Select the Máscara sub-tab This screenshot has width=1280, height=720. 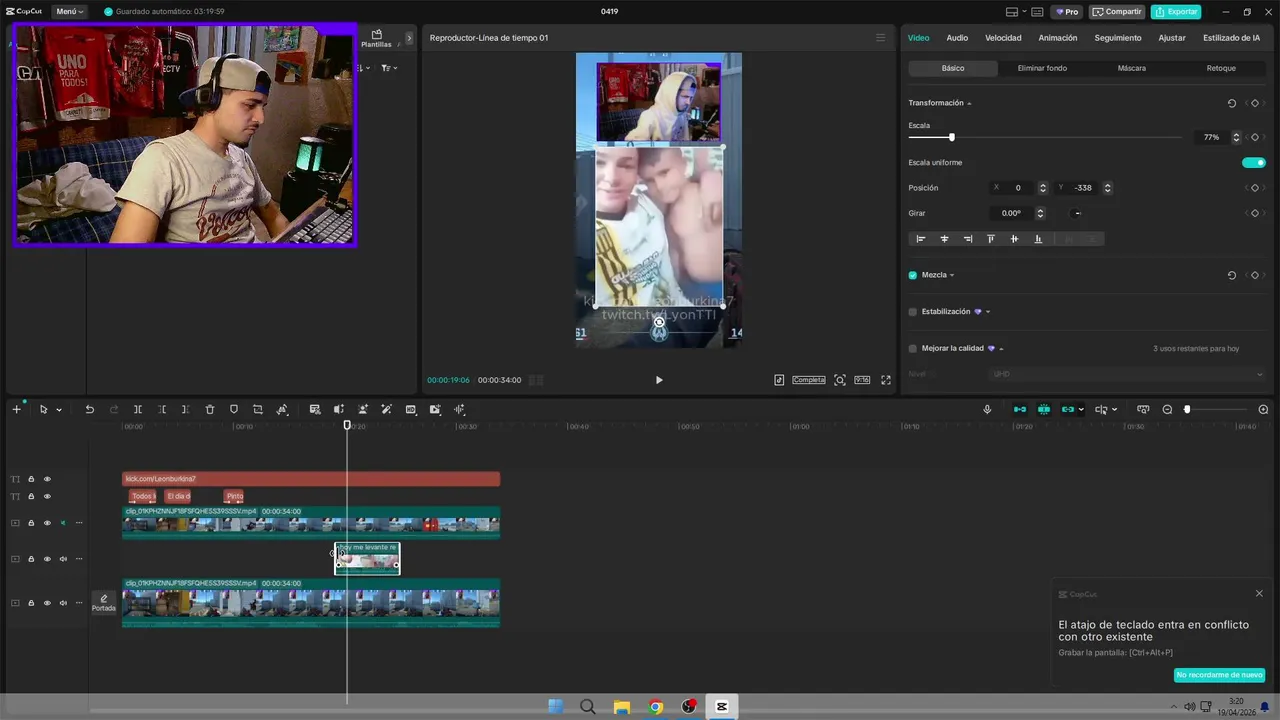(x=1132, y=68)
